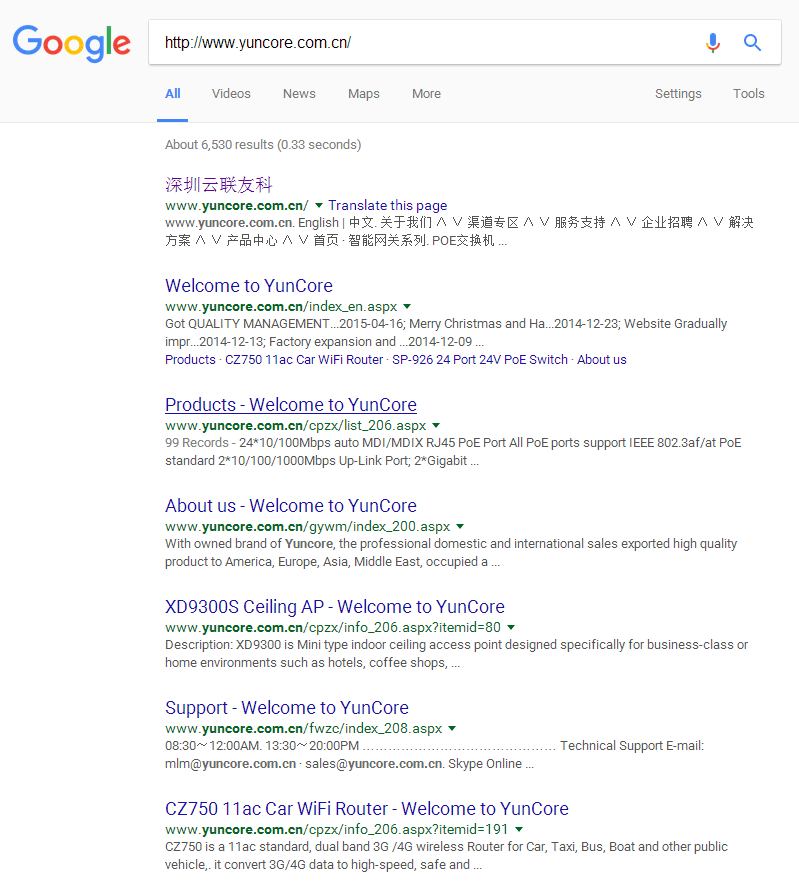Open the More search categories menu
The width and height of the screenshot is (799, 885).
pyautogui.click(x=427, y=94)
